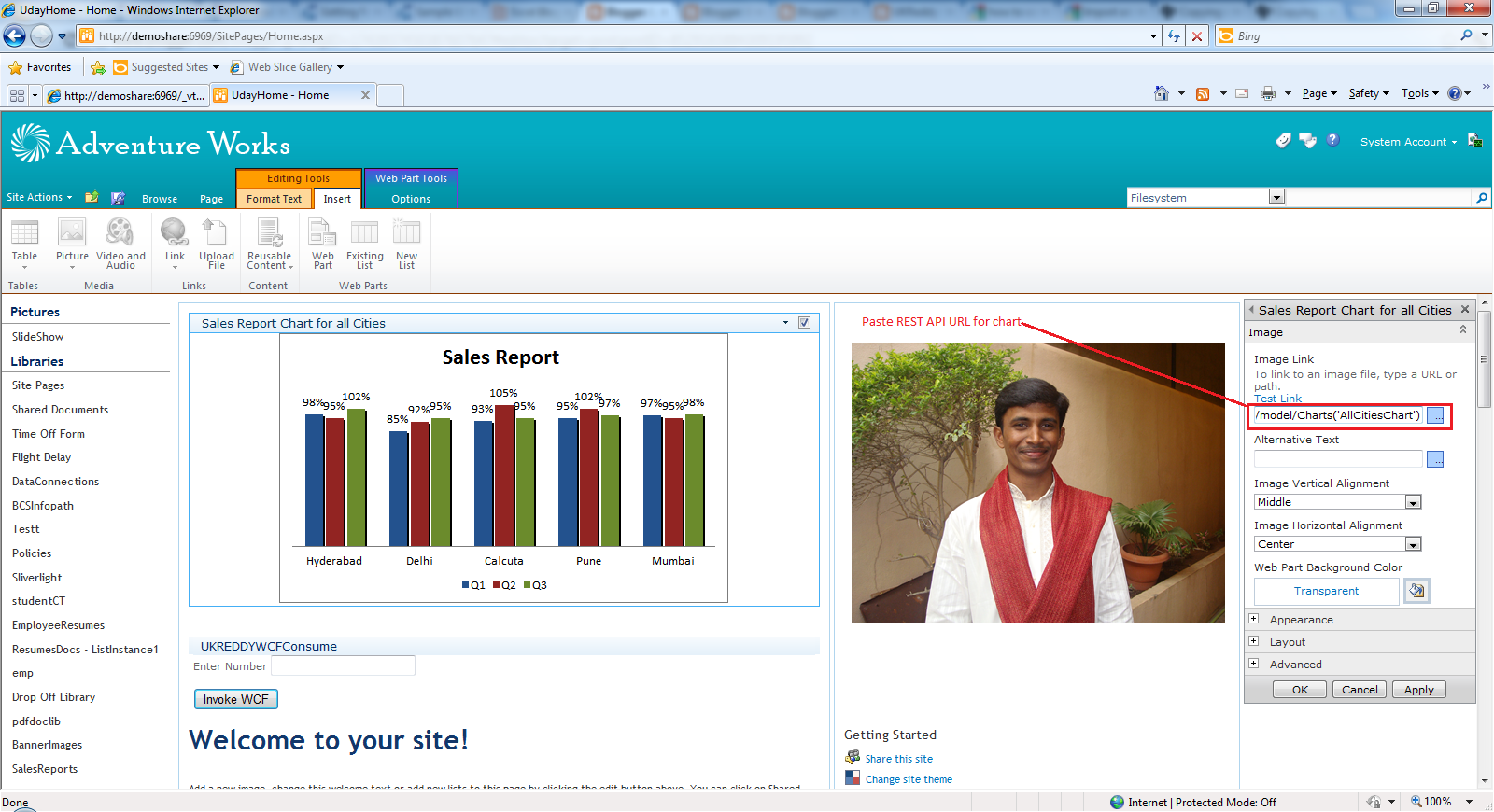Screen dimensions: 1494x812
Task: Open Image Horizontal Alignment Center dropdown
Action: pyautogui.click(x=1413, y=544)
